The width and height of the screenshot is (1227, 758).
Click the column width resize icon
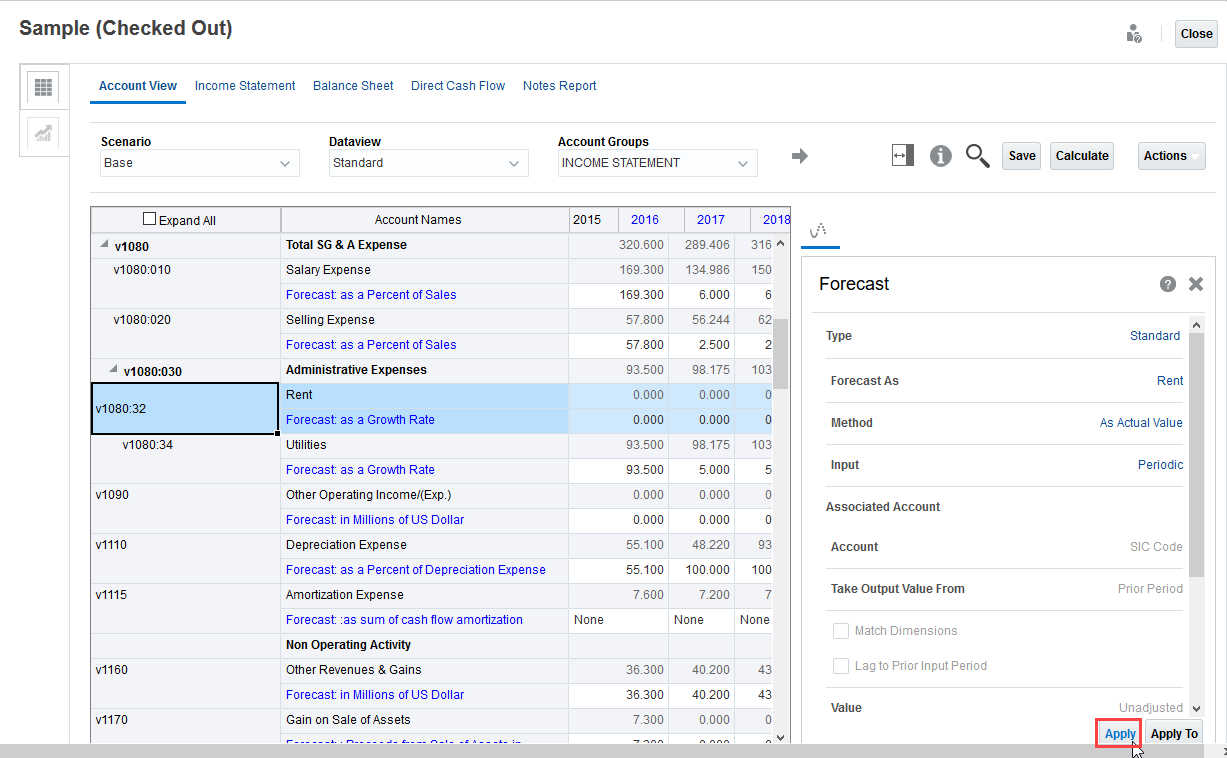[x=903, y=156]
